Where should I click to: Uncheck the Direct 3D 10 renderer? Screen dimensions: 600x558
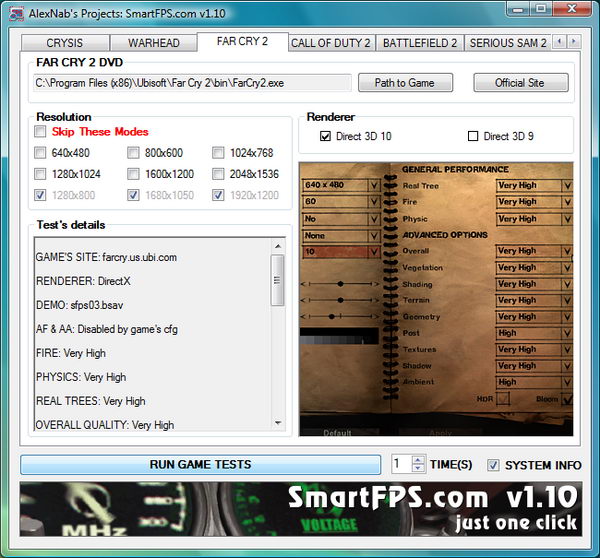coord(325,136)
